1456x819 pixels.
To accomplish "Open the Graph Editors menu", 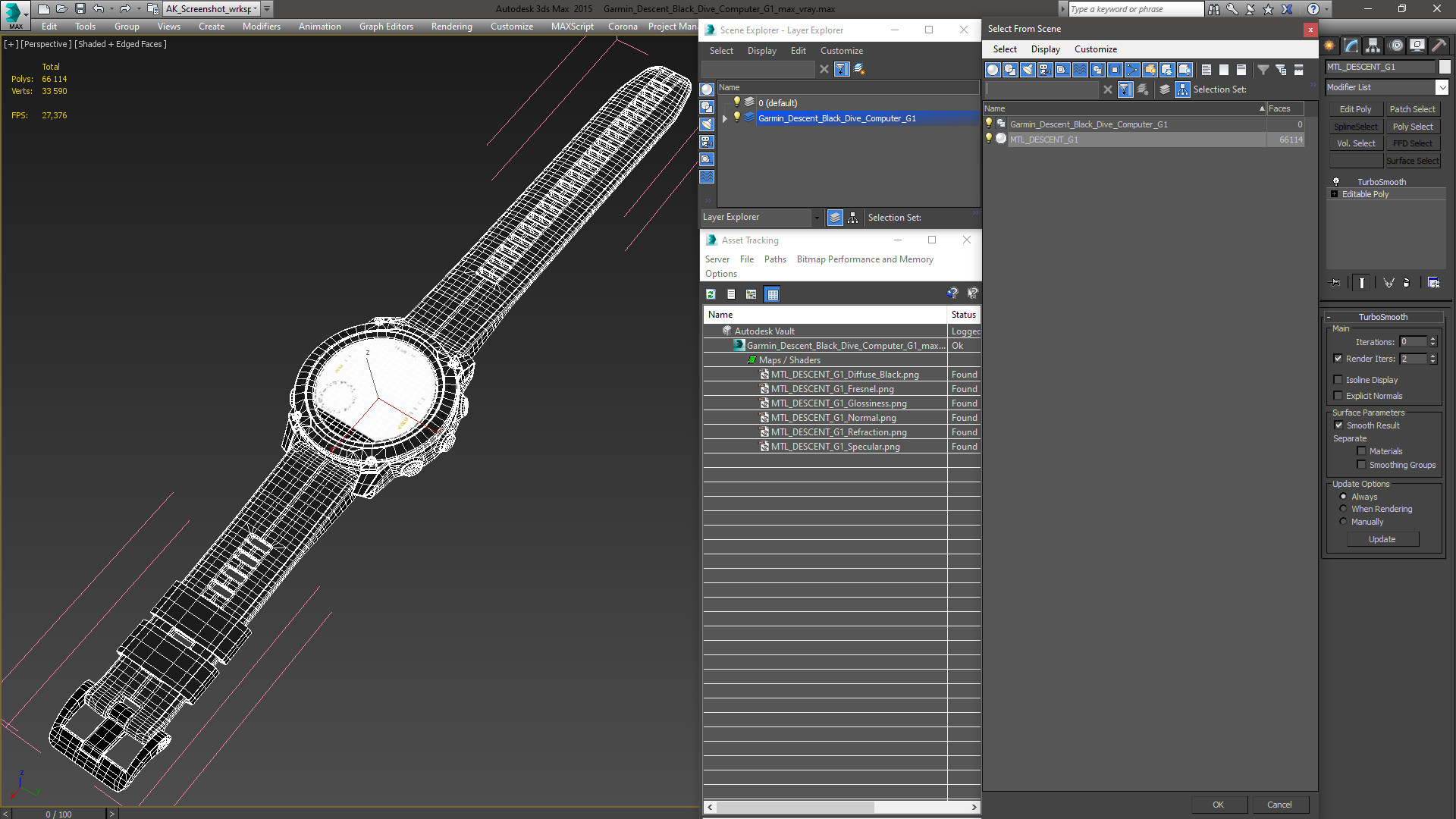I will (x=386, y=27).
